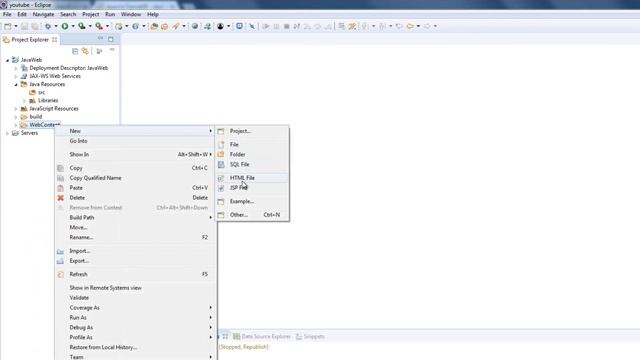Open the Run button dropdown arrow

point(73,26)
